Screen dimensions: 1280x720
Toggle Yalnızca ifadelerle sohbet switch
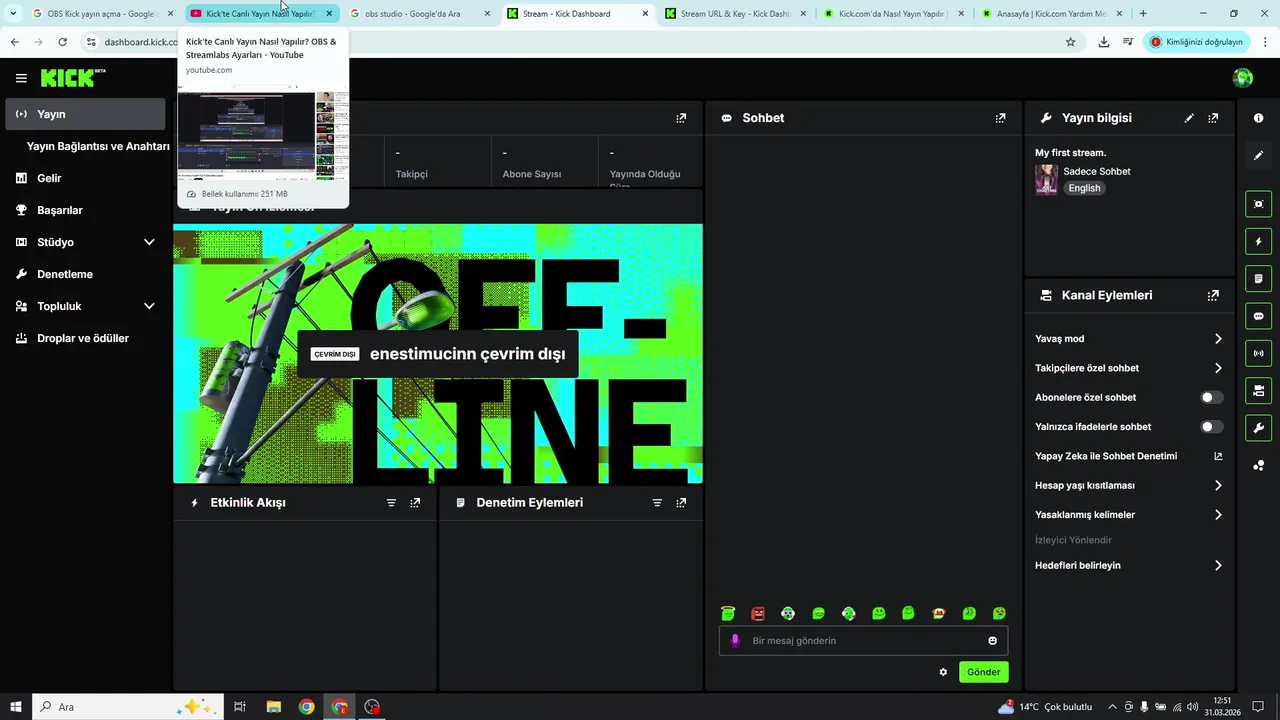[1212, 427]
